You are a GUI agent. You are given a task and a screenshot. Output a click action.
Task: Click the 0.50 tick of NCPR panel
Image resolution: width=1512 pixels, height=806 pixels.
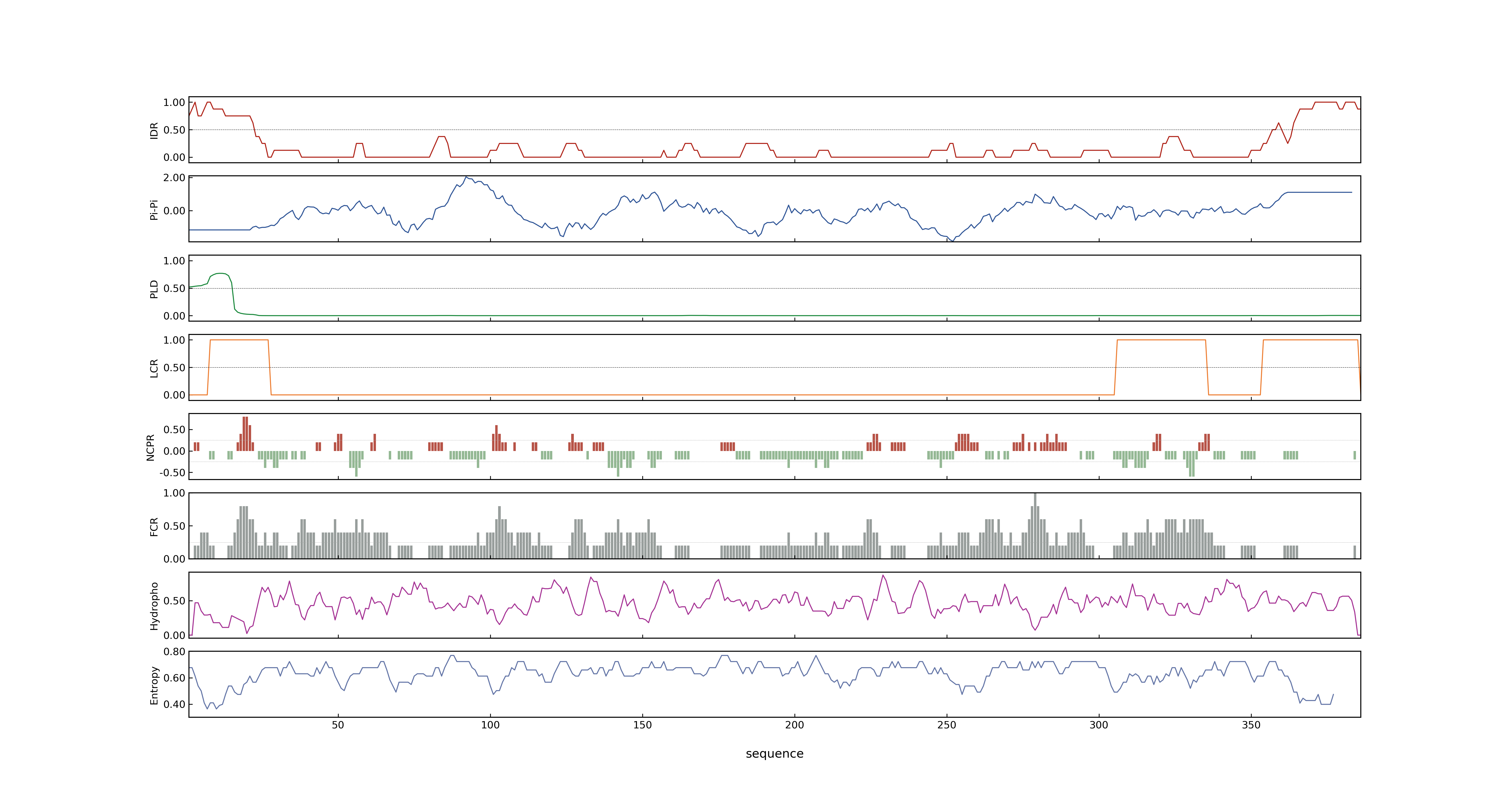(174, 430)
